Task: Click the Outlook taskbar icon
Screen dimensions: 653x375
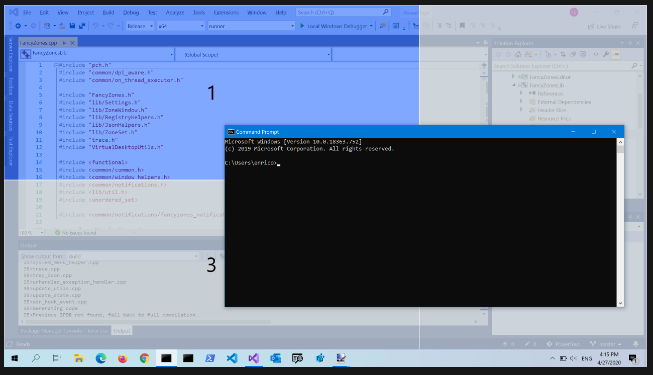Action: (x=276, y=358)
